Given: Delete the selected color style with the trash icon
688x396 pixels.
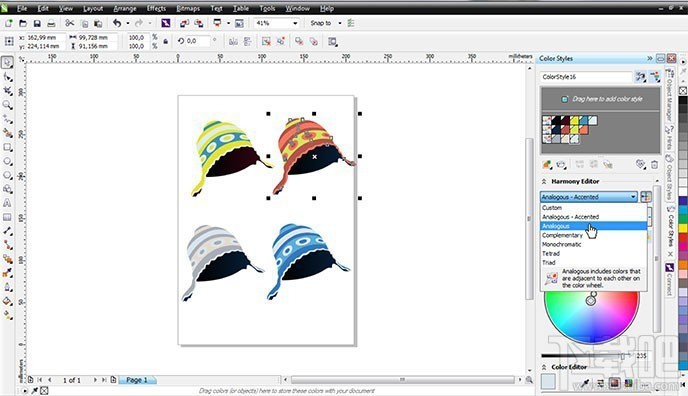Looking at the screenshot, I should point(654,164).
